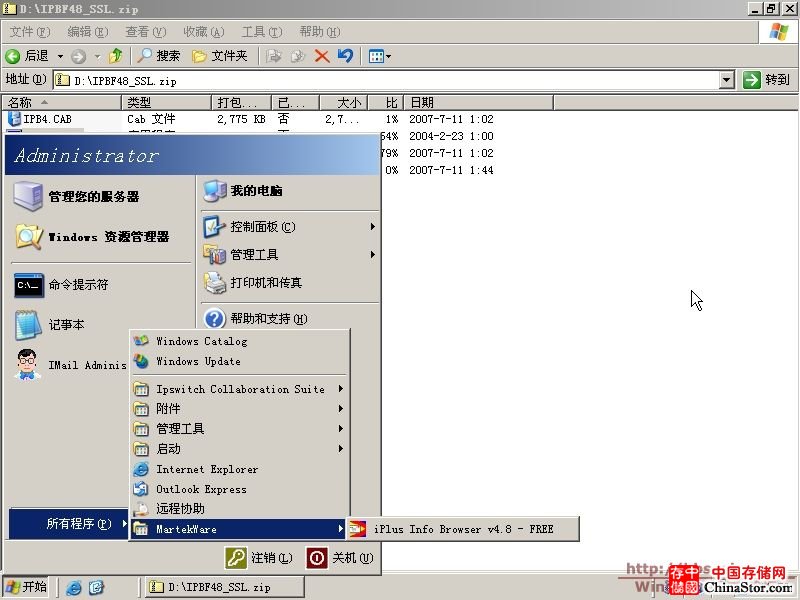Open Windows Explorer (资源管理器) from Start menu
The image size is (800, 600).
click(100, 237)
